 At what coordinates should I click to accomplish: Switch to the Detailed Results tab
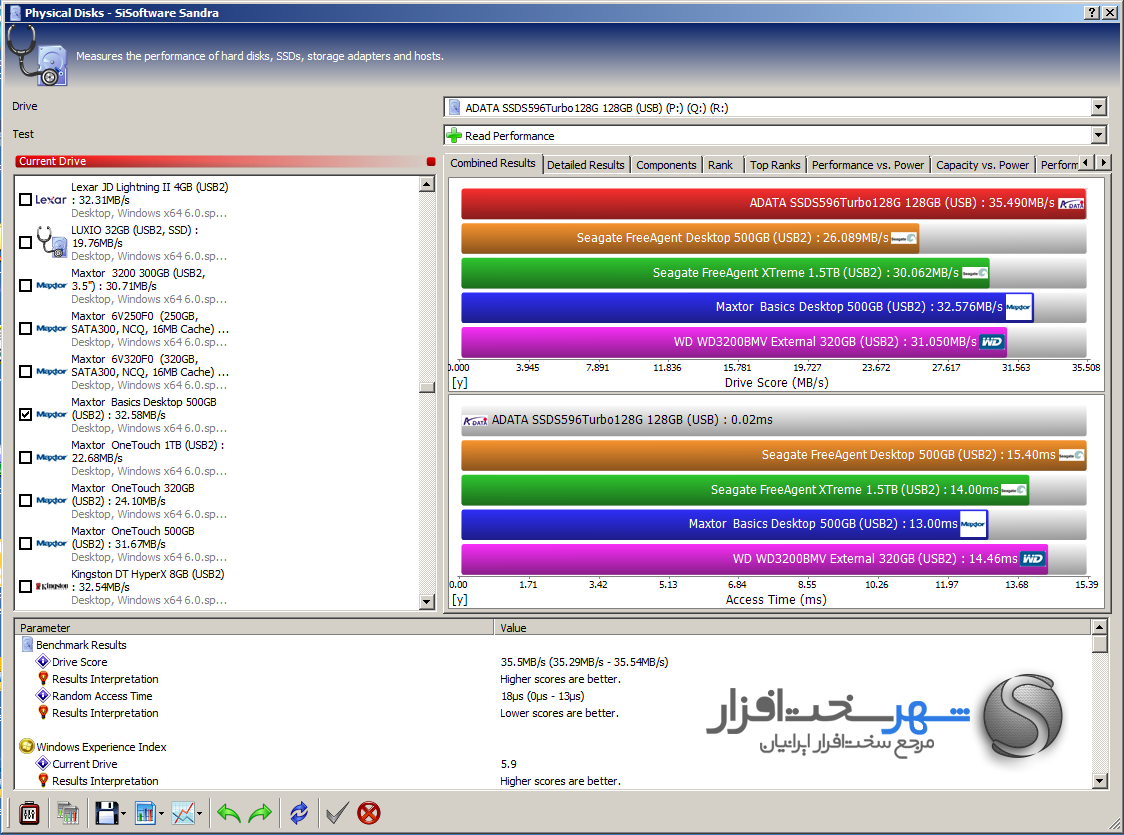(586, 165)
